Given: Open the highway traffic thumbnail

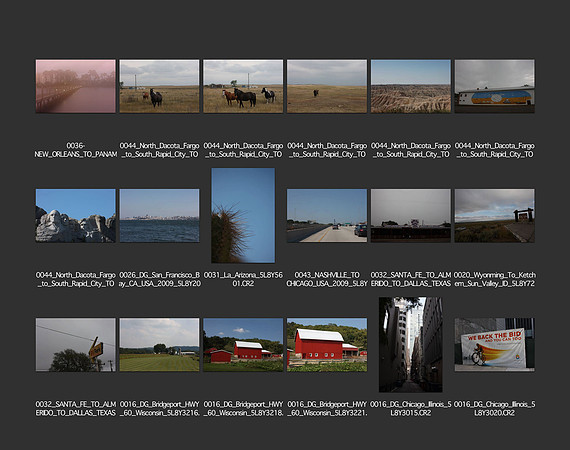Looking at the screenshot, I should (327, 216).
